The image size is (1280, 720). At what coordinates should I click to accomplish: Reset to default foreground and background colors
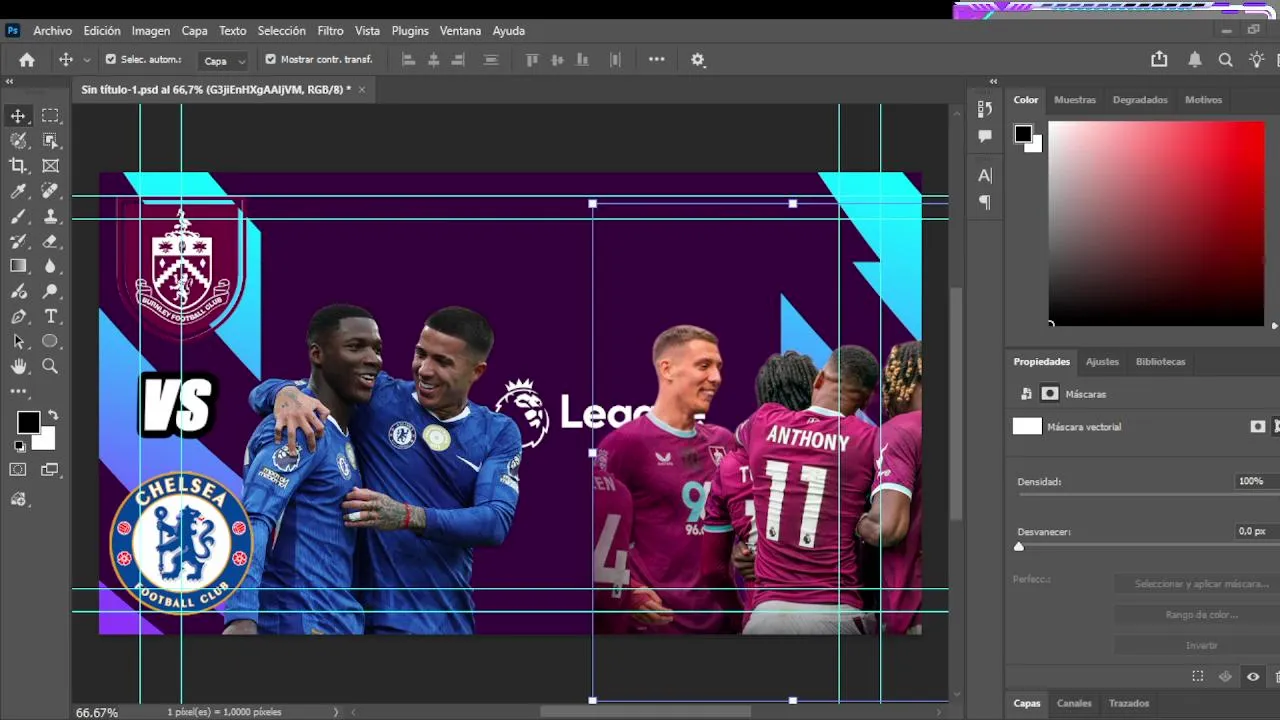(21, 446)
